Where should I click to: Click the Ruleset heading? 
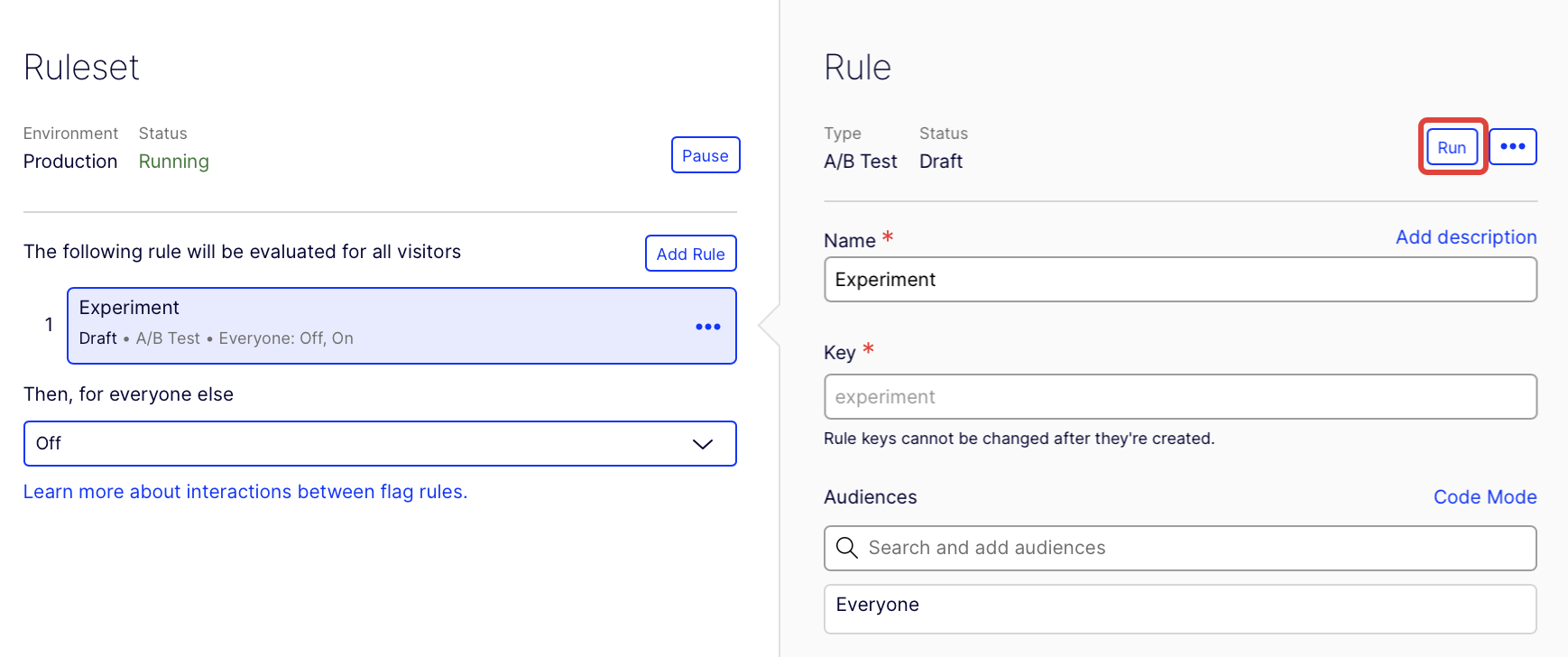81,68
